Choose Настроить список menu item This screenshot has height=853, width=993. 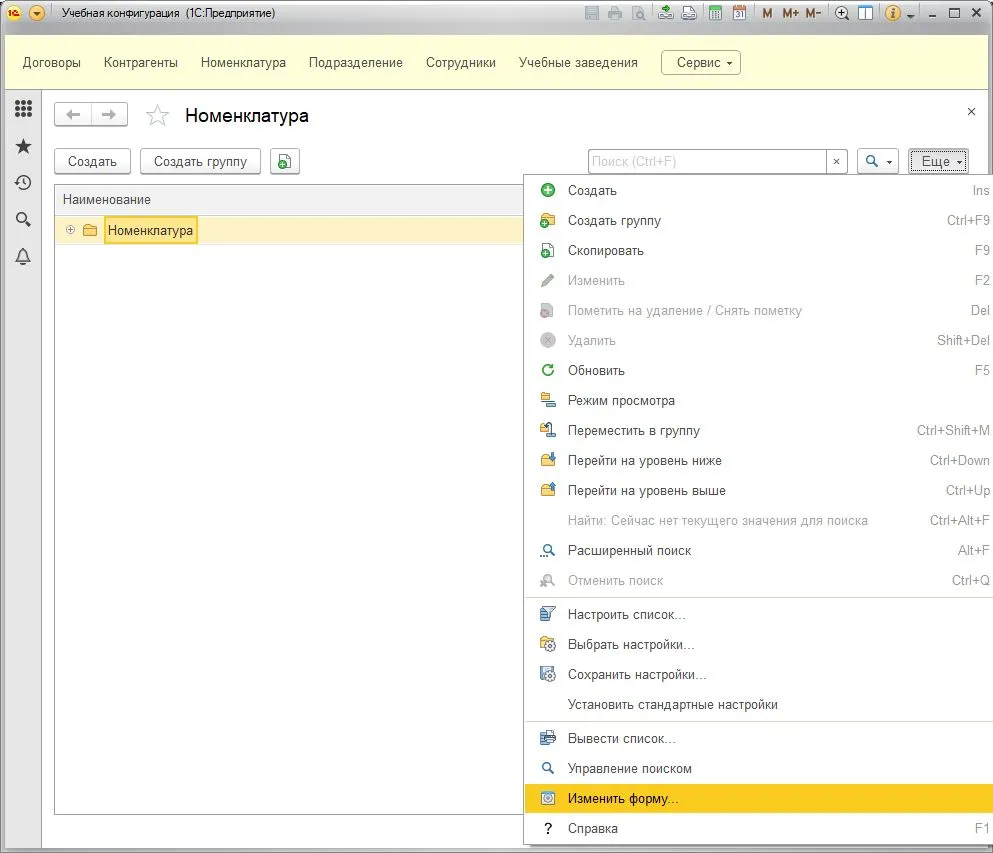(759, 614)
